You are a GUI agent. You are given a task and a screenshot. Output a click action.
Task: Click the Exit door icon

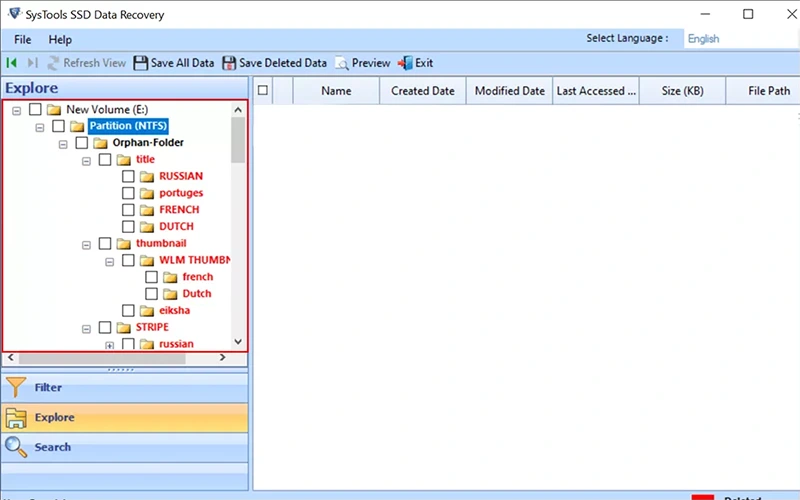[405, 63]
